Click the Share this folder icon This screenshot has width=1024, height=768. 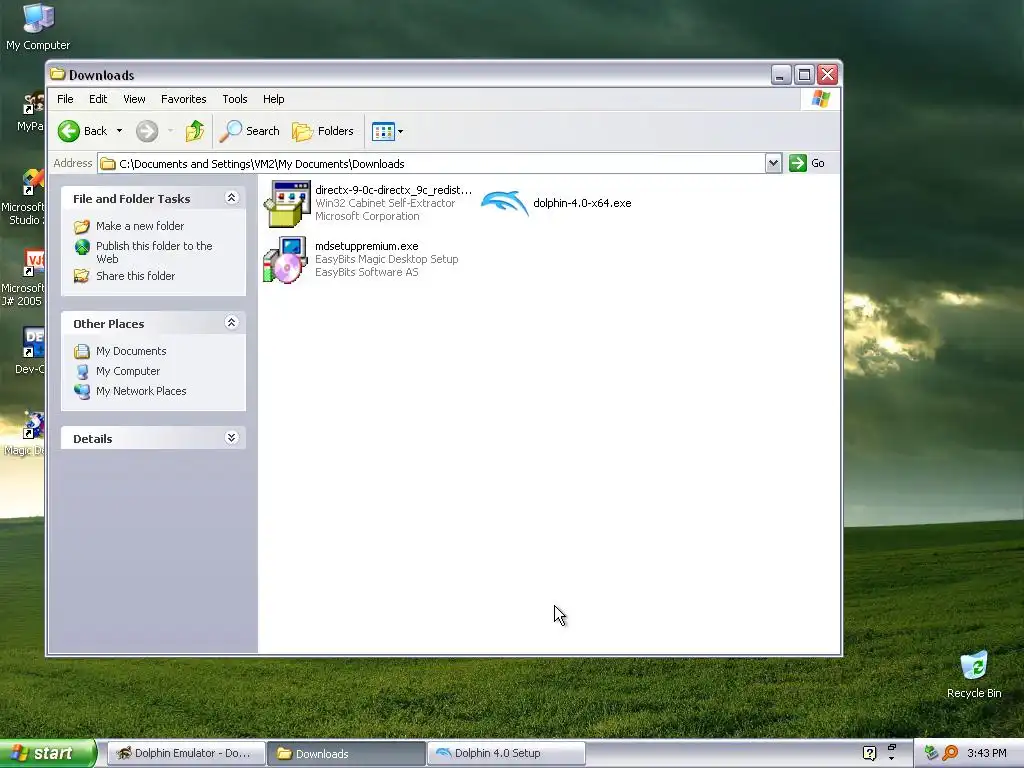[82, 276]
